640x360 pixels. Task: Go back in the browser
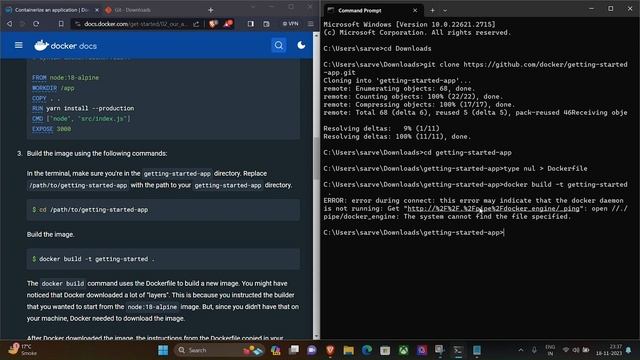(x=9, y=24)
